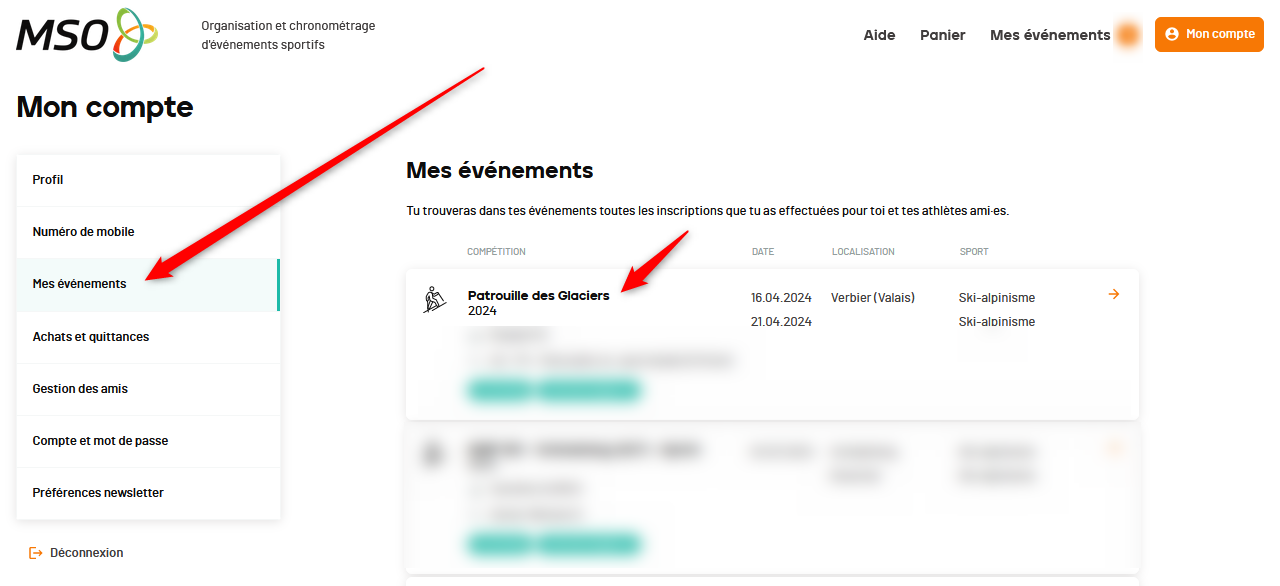
Task: Click the user icon in Mon compte button
Action: coord(1172,34)
